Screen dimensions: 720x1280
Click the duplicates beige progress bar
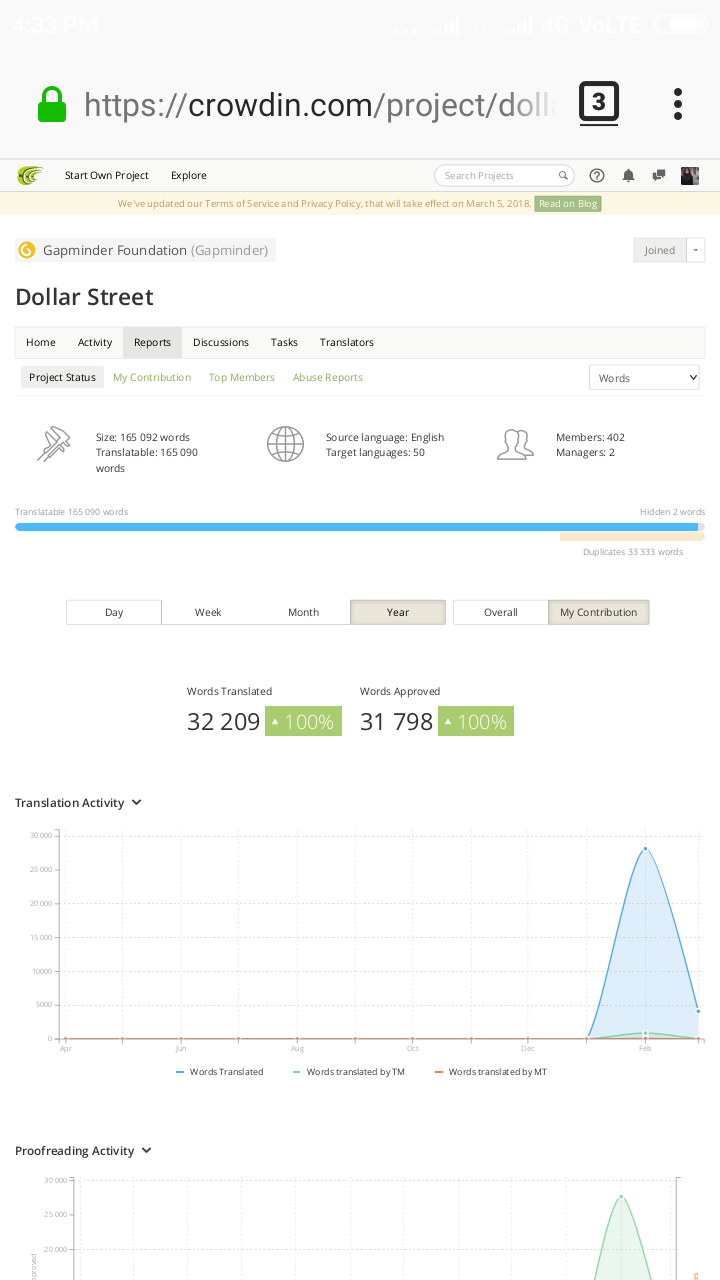[632, 537]
